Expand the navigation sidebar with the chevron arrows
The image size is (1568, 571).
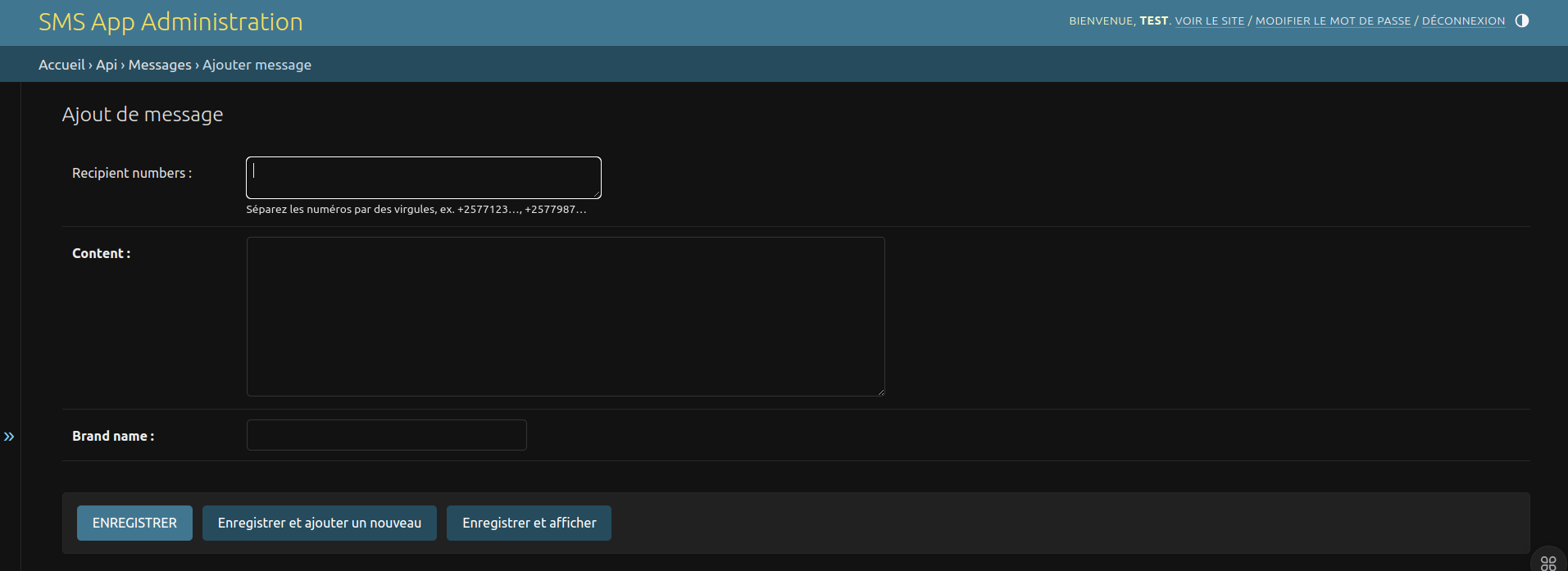9,437
